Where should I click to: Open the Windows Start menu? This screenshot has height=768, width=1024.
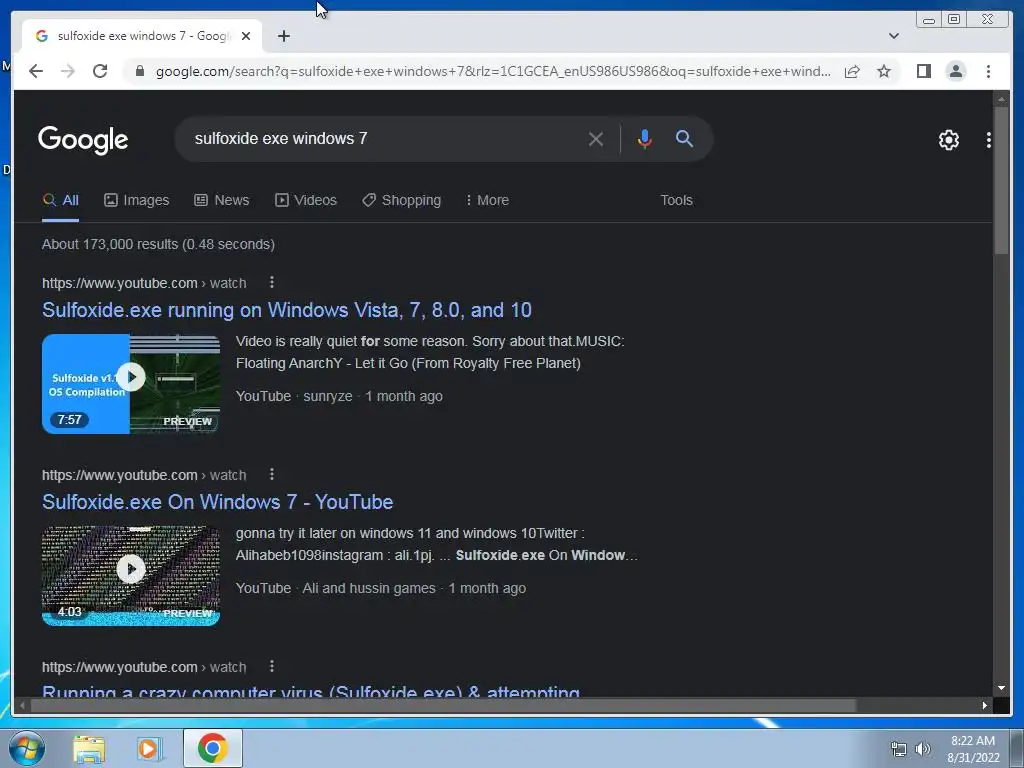(x=27, y=748)
